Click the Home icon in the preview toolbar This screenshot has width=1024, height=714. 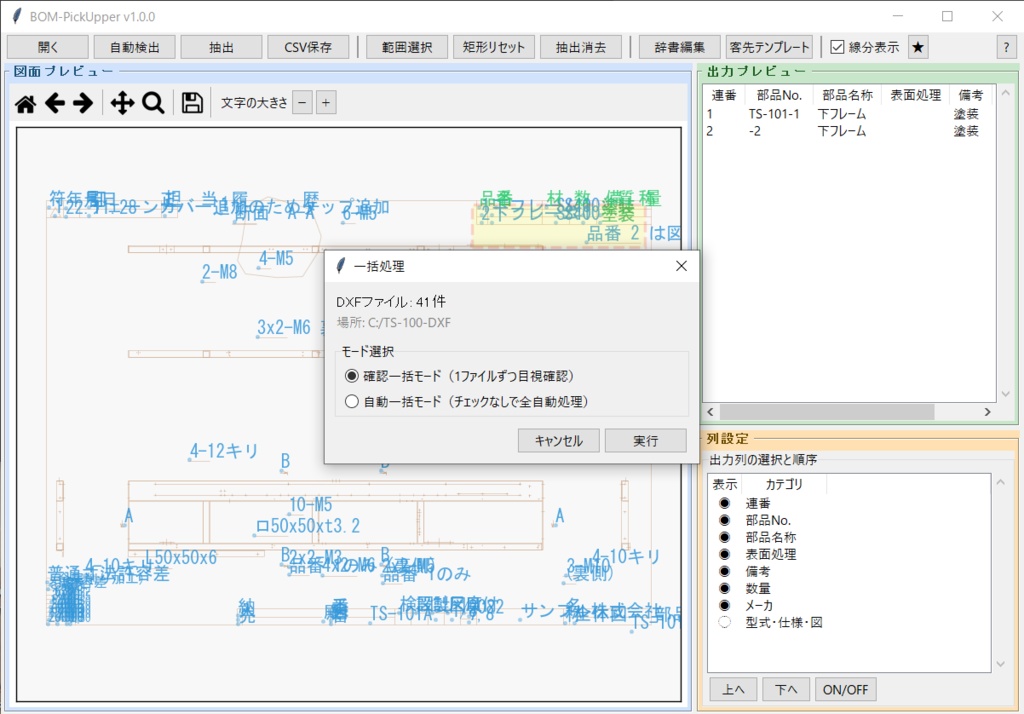point(25,103)
